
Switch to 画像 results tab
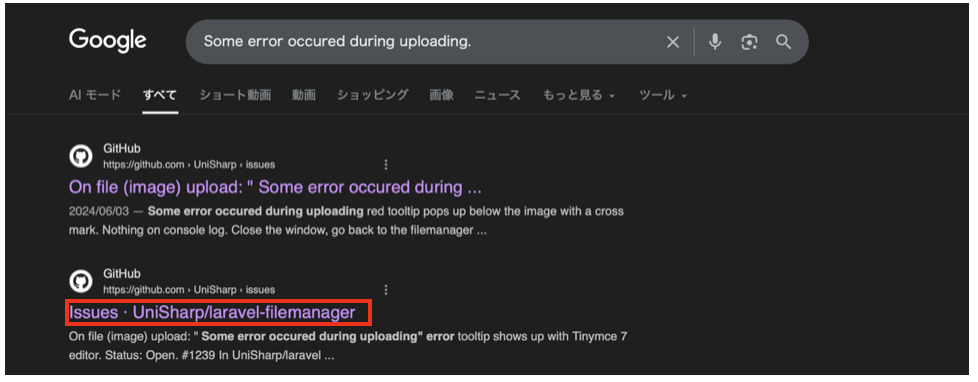[441, 96]
